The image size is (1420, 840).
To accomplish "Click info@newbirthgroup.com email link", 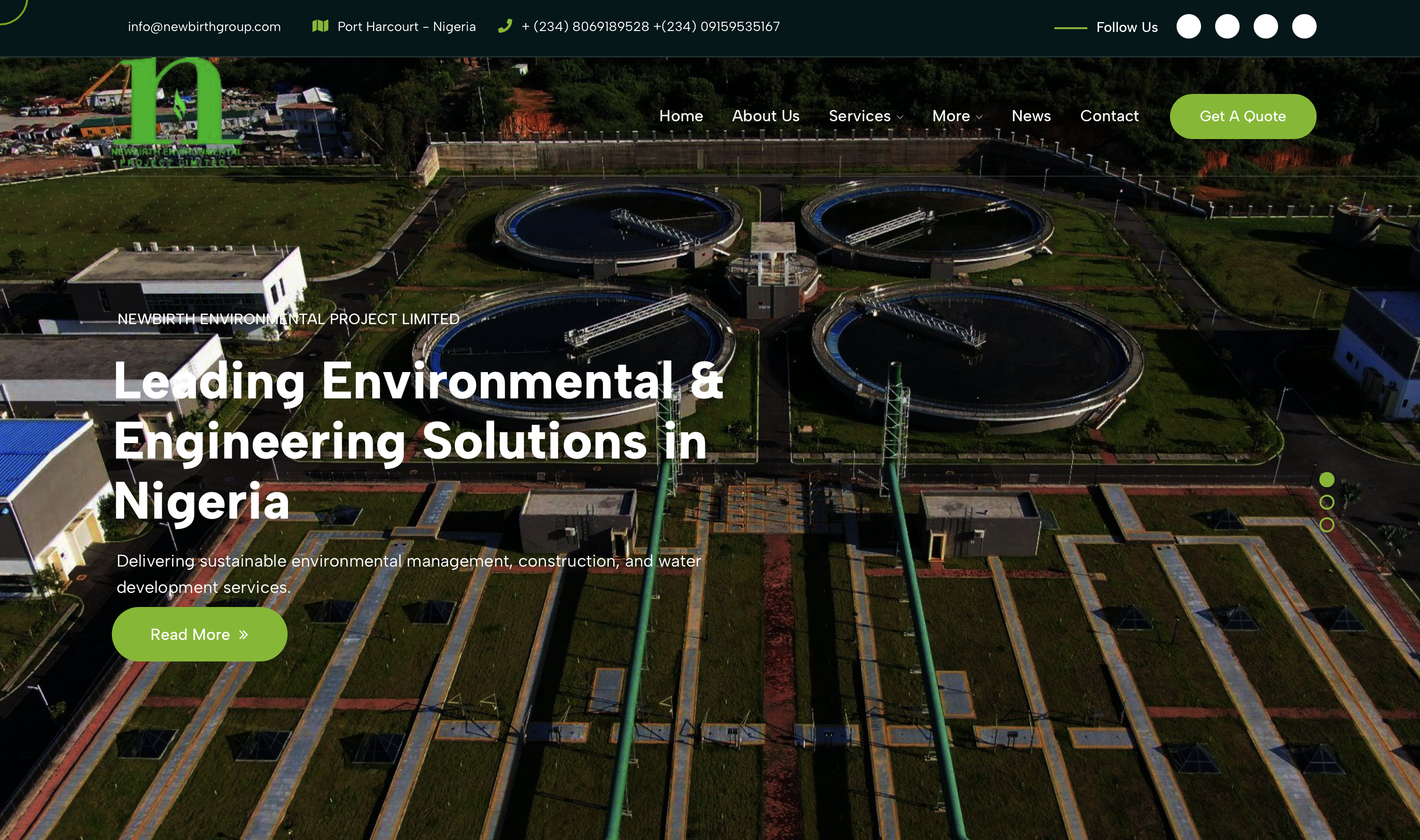I will [204, 27].
